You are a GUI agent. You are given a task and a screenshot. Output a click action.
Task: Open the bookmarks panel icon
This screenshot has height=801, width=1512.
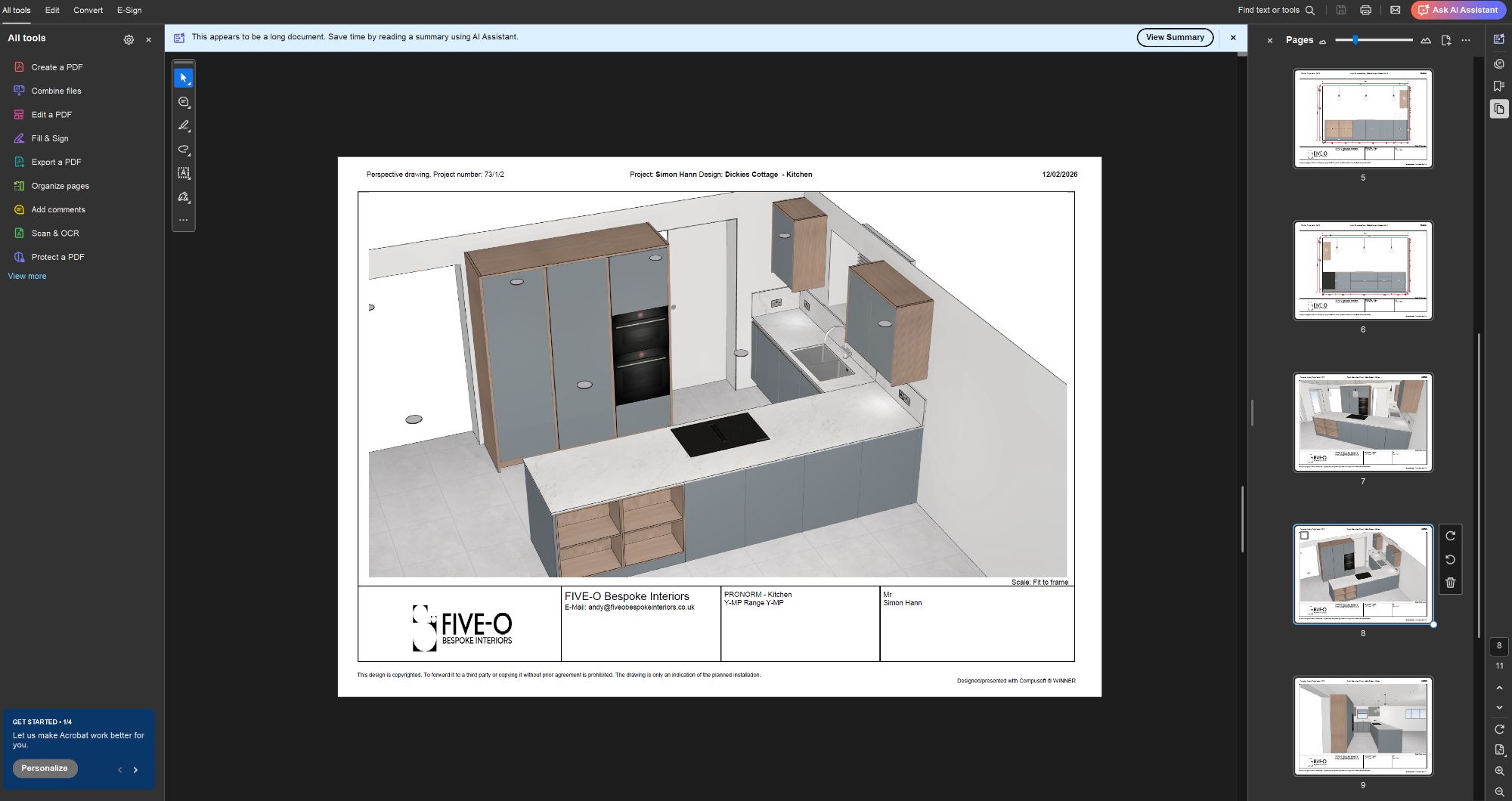[x=1498, y=86]
